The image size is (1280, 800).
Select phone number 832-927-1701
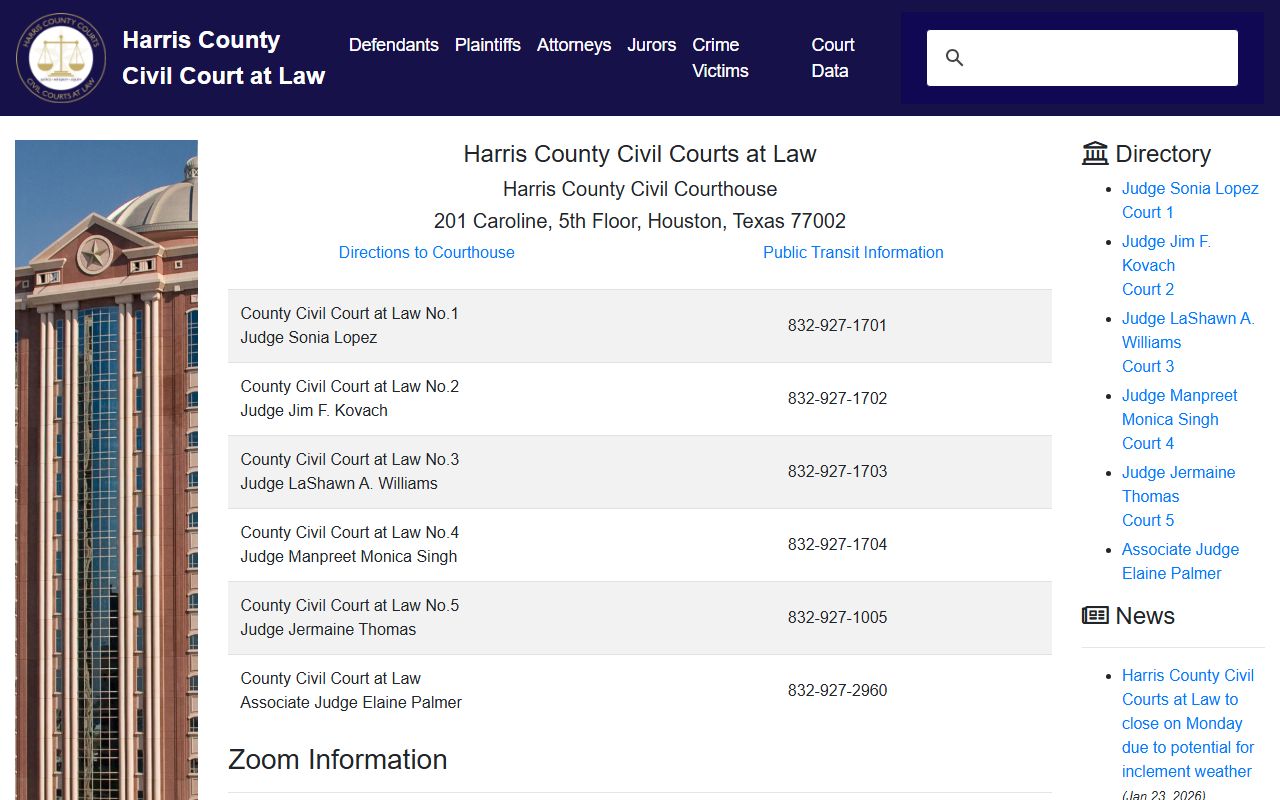coord(837,325)
